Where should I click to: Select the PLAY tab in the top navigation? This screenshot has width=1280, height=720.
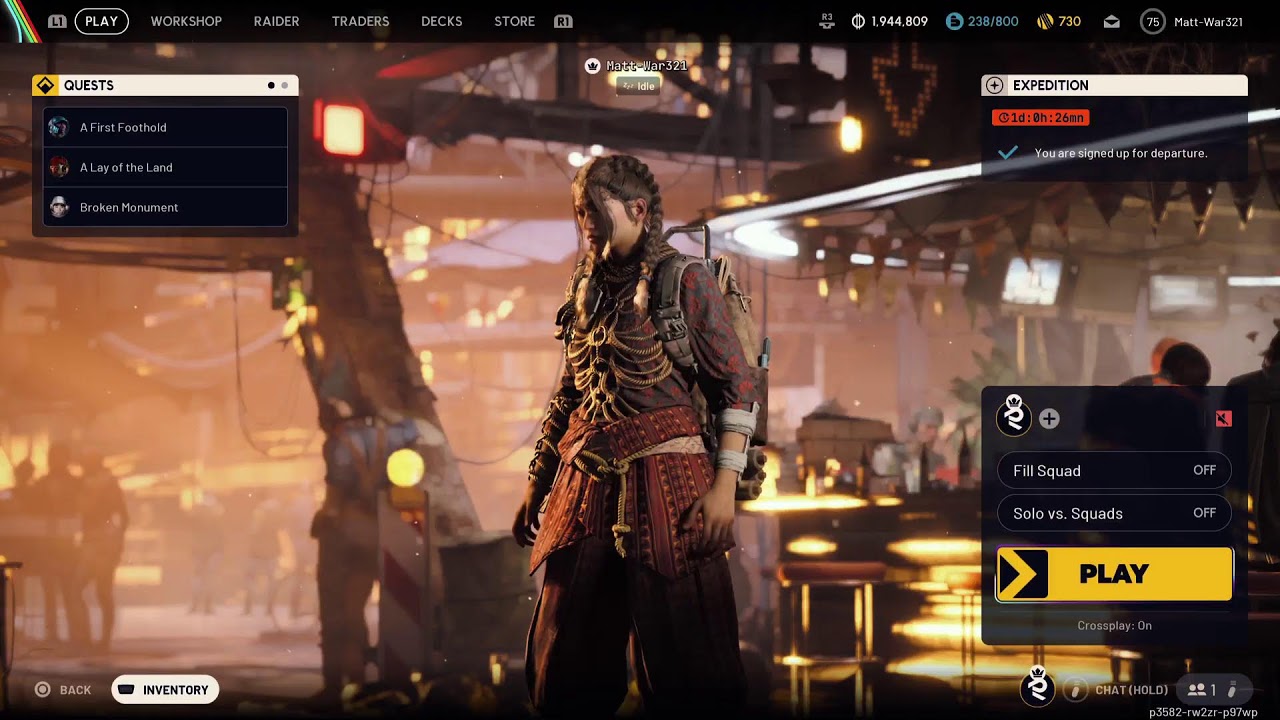coord(101,21)
